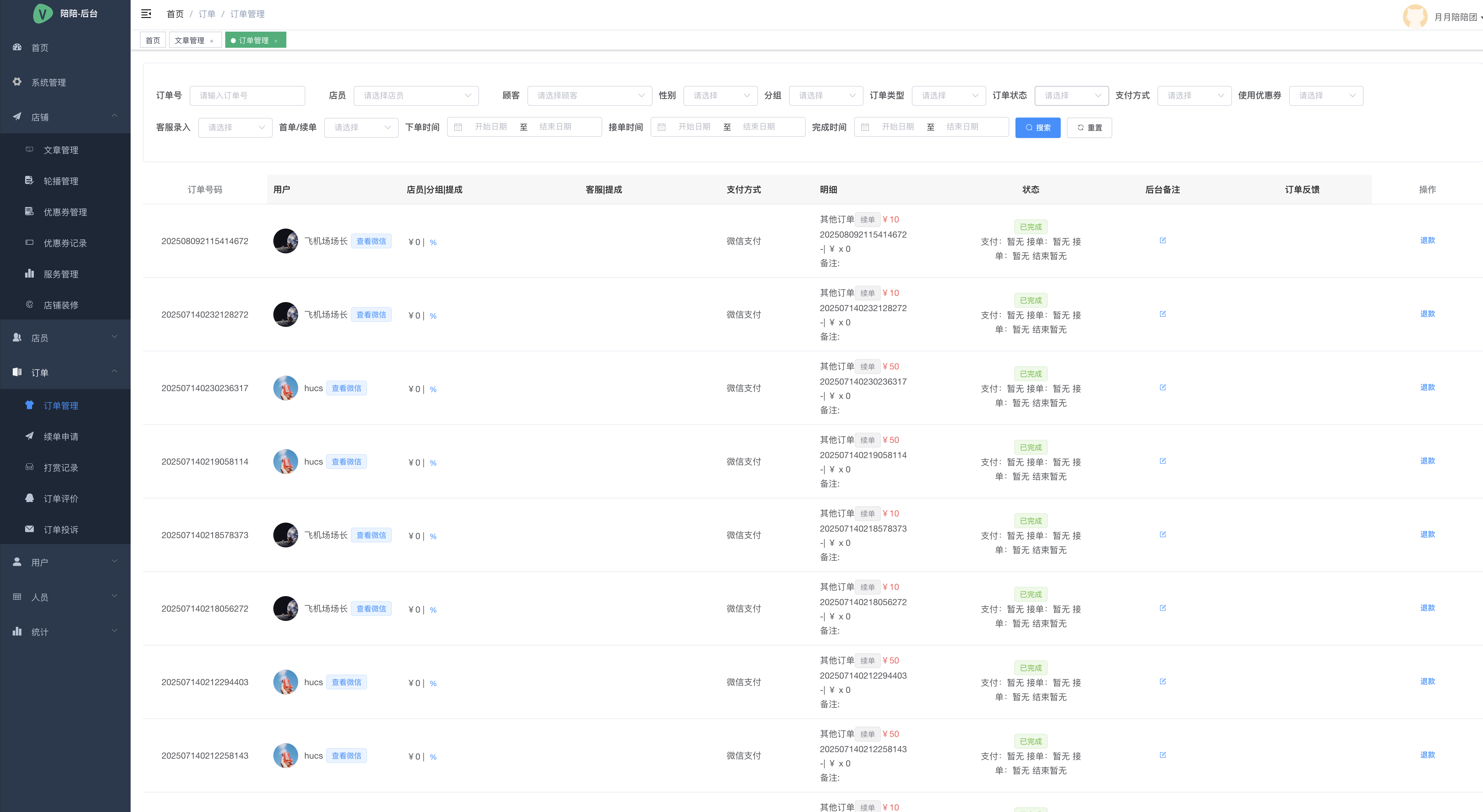Open 续单申请 menu item
1483x812 pixels.
61,436
